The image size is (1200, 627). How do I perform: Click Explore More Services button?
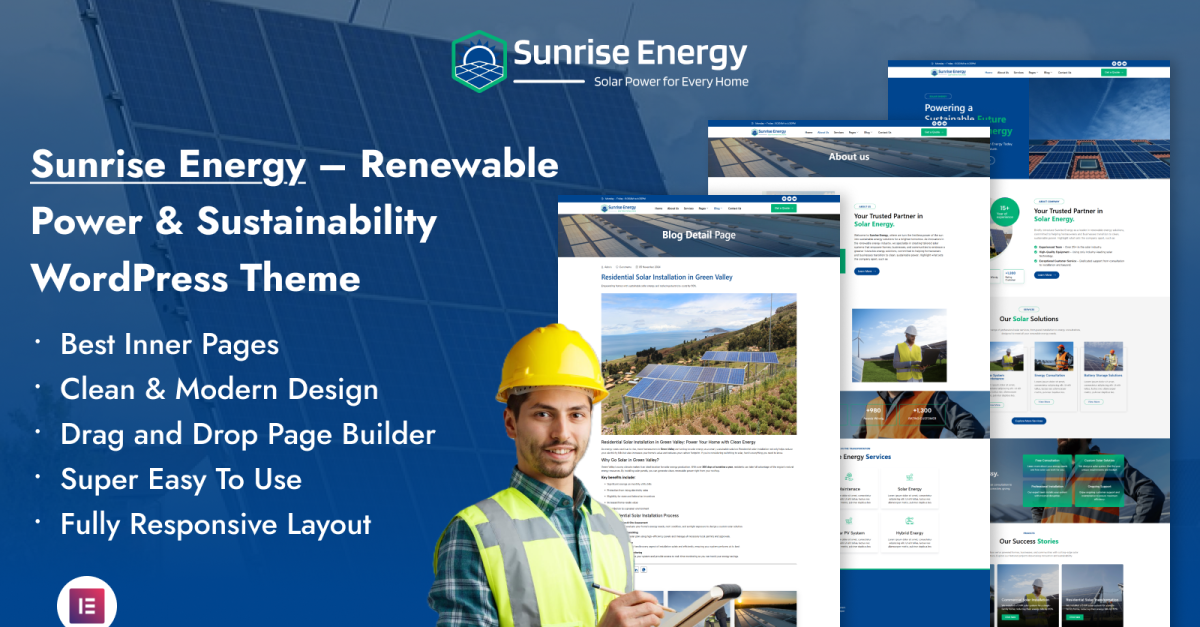tap(1028, 420)
